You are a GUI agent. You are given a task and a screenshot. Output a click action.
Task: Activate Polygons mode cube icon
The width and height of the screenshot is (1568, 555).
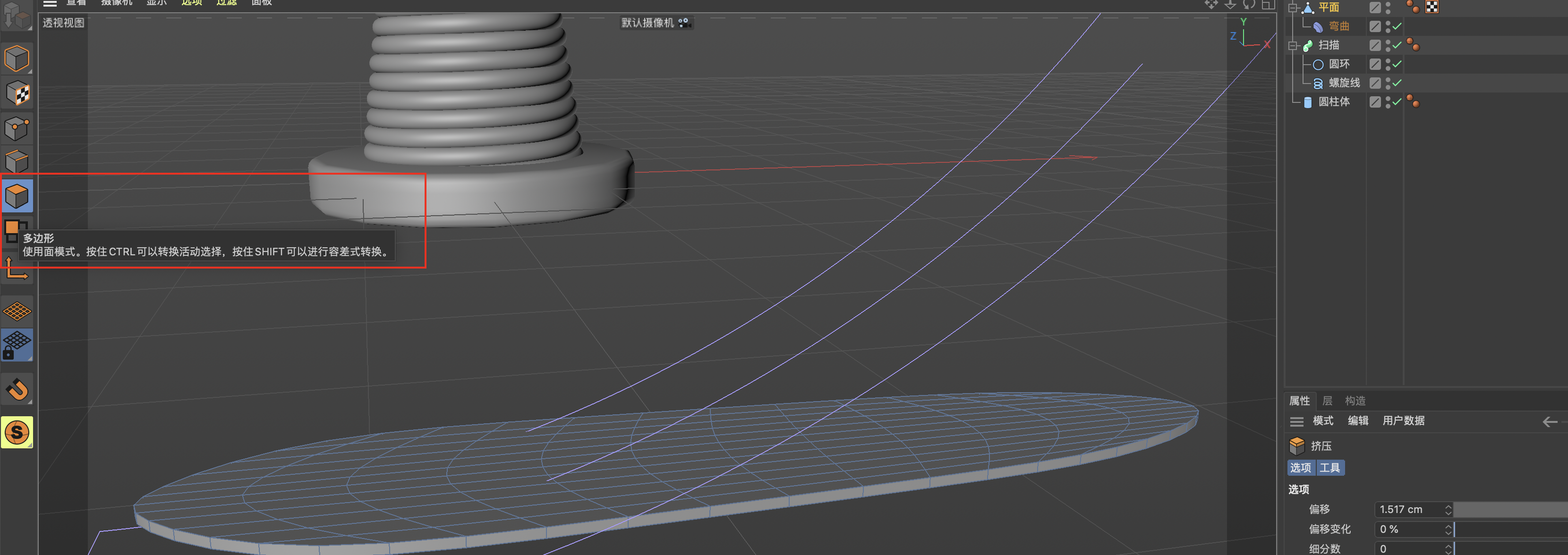point(17,196)
